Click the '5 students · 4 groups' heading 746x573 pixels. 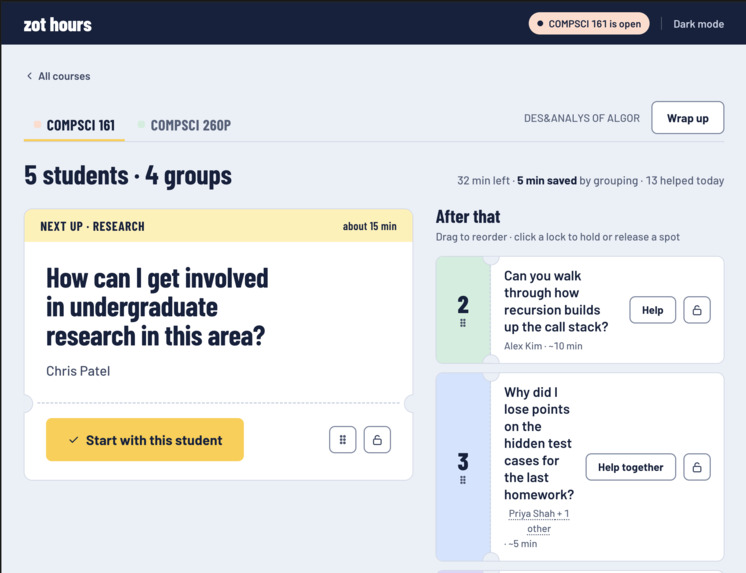point(128,176)
